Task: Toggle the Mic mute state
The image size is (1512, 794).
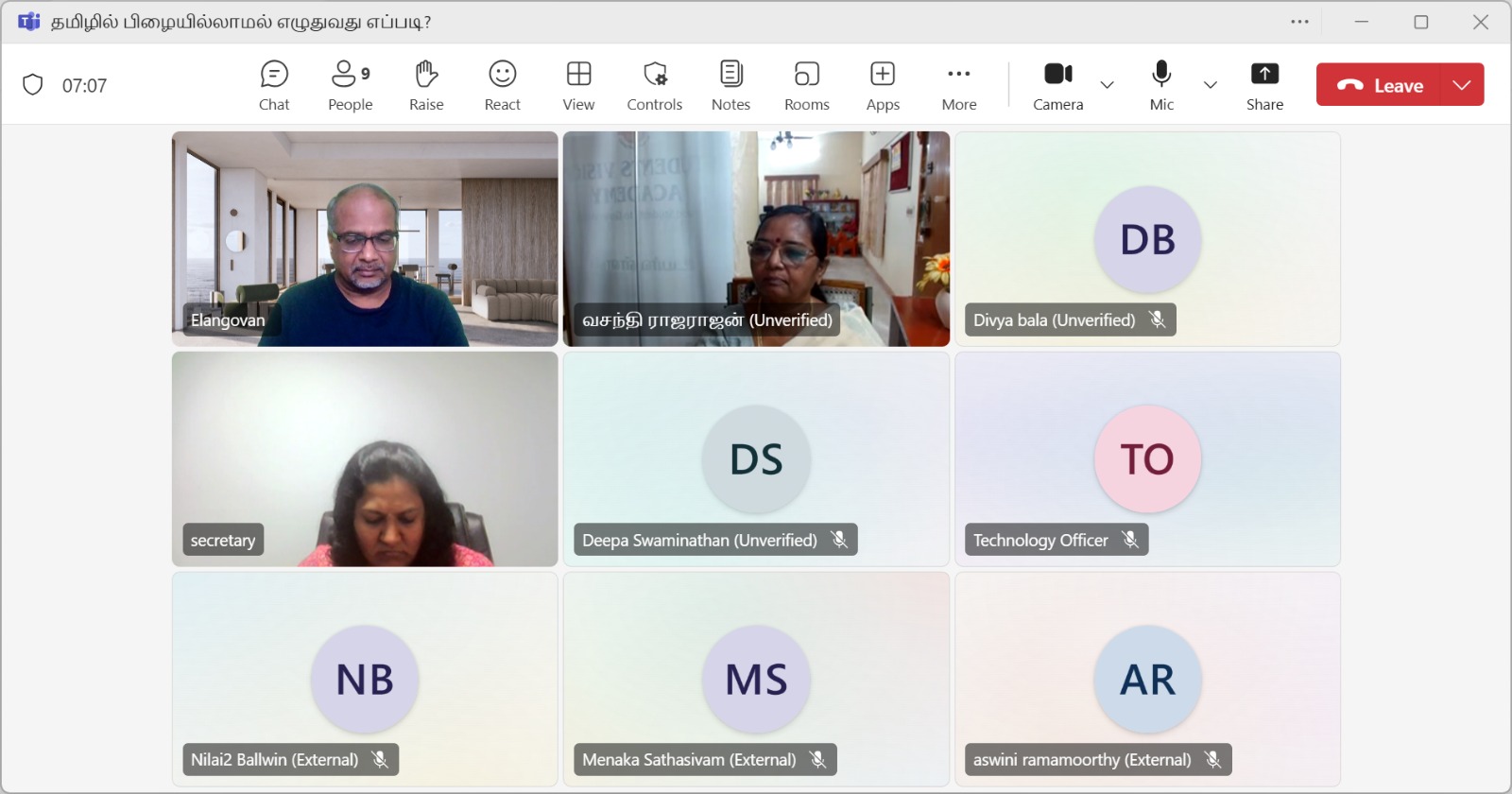Action: pos(1161,85)
